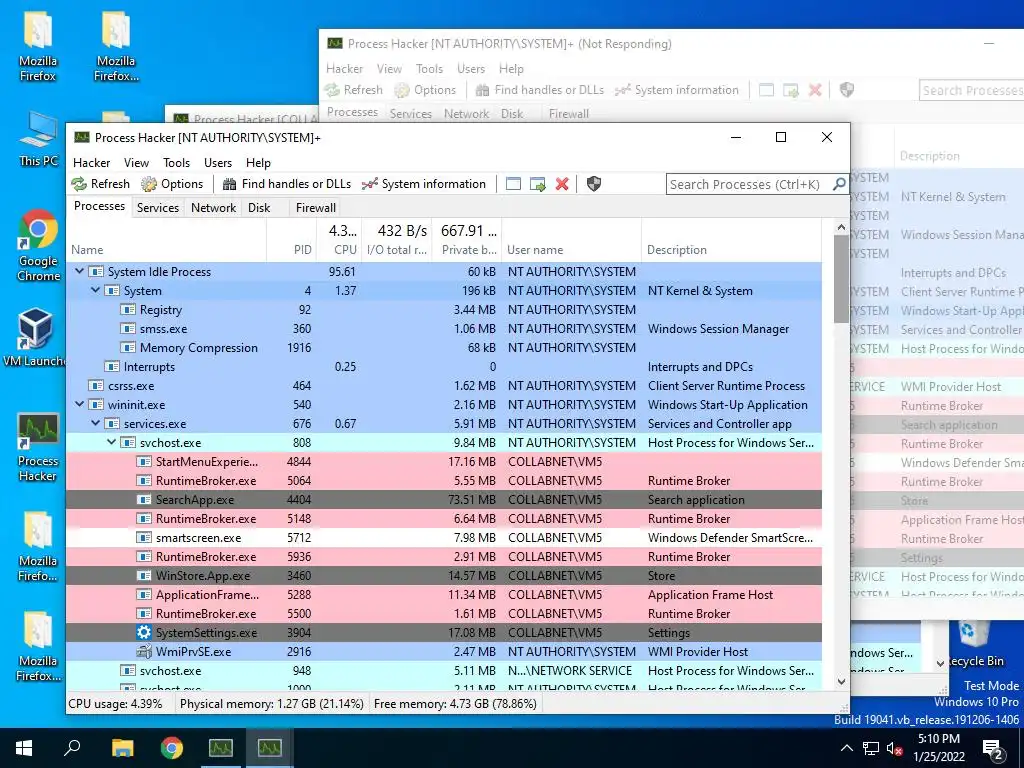
Task: Open the Users menu in front window
Action: pyautogui.click(x=218, y=163)
